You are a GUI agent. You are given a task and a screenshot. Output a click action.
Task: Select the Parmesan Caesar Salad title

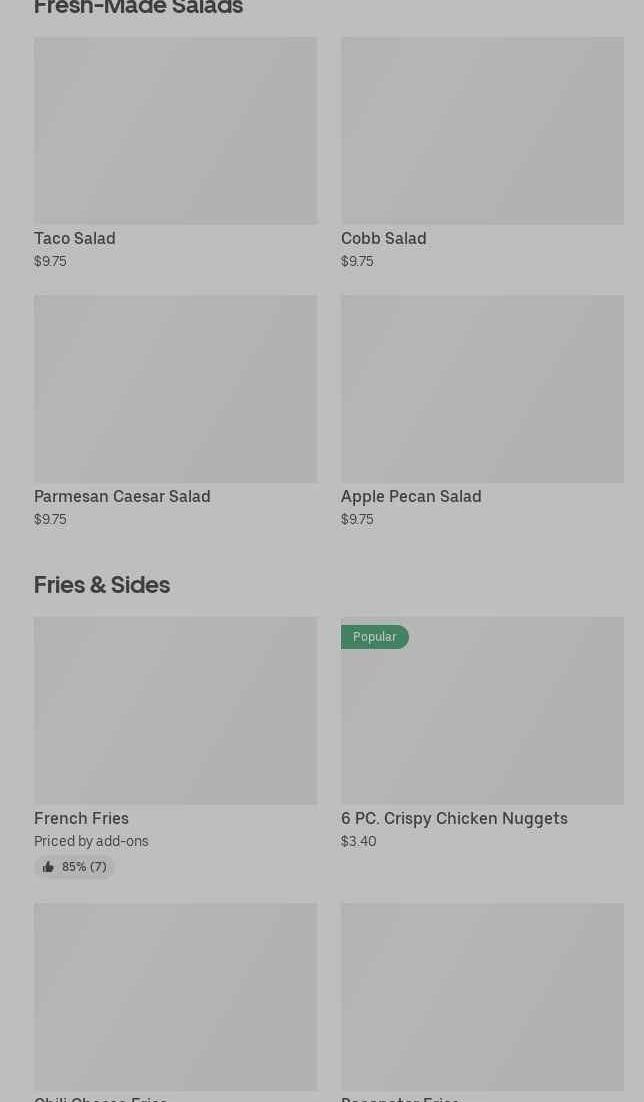pyautogui.click(x=122, y=496)
